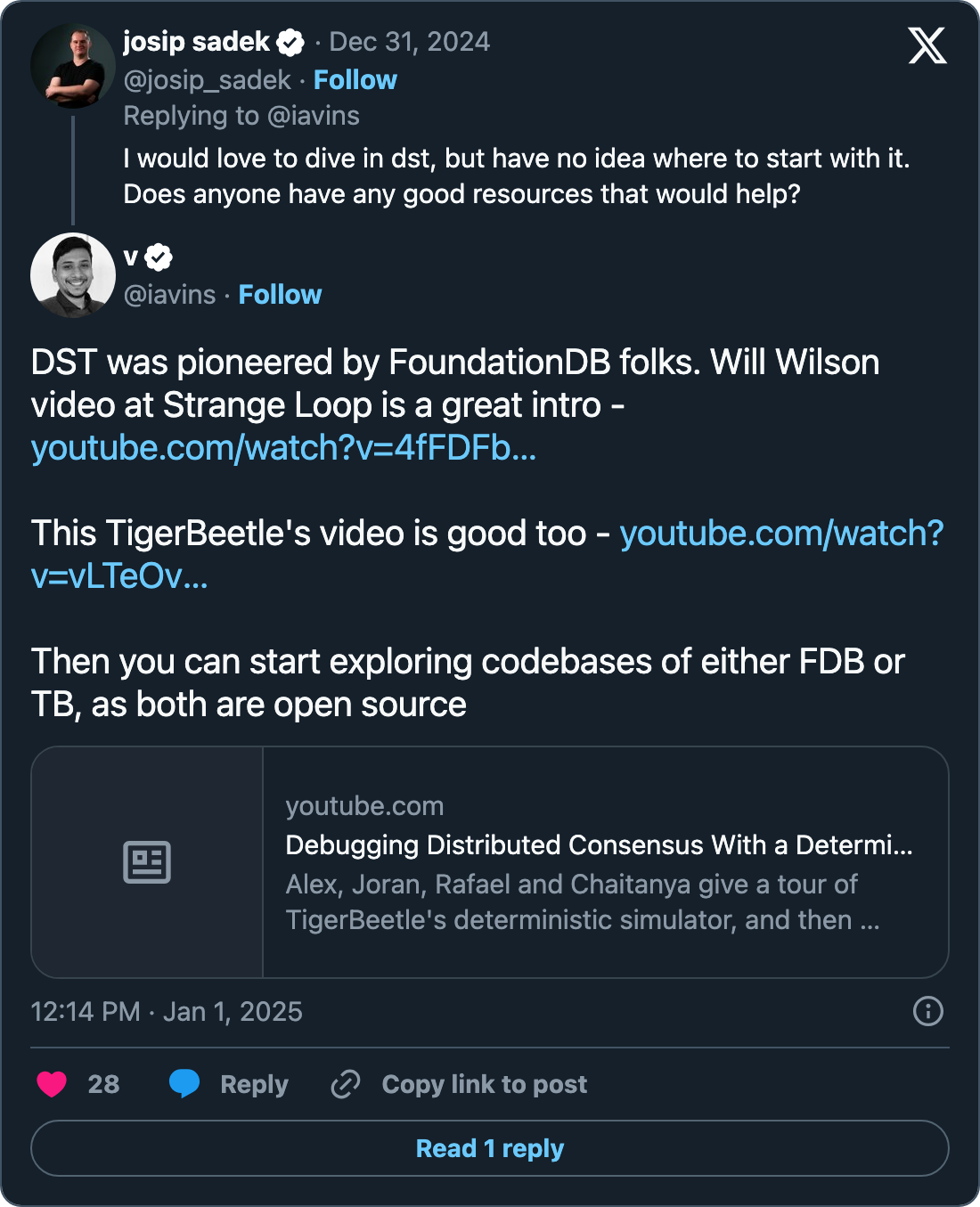Click the verified badge next to v
Viewport: 980px width, 1207px height.
point(159,257)
